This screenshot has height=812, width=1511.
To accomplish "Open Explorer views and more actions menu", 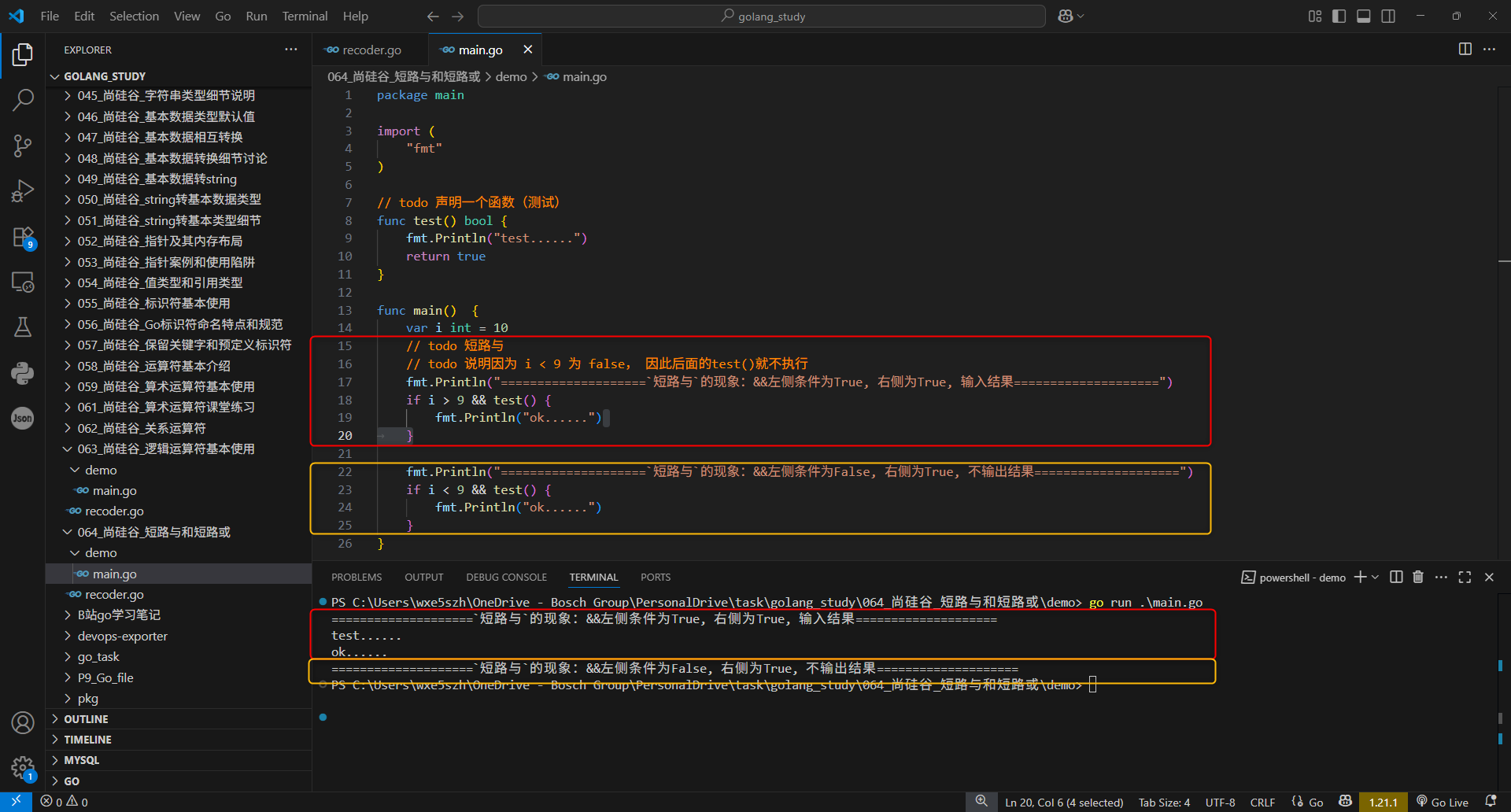I will pyautogui.click(x=291, y=50).
